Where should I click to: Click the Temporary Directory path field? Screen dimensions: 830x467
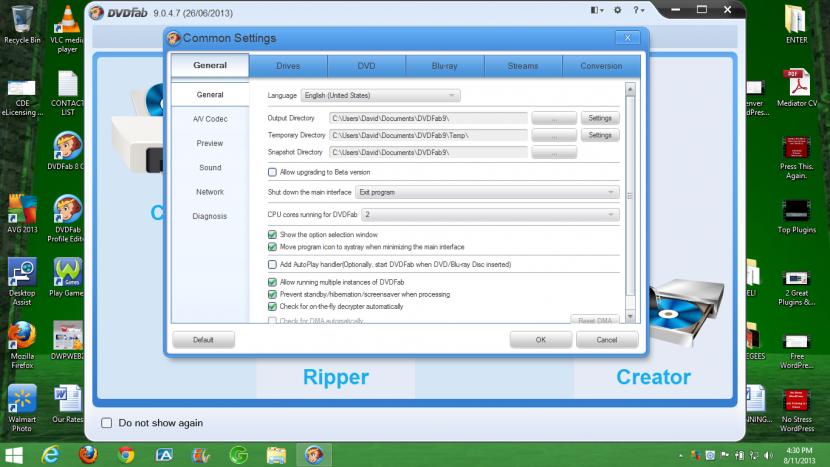428,136
